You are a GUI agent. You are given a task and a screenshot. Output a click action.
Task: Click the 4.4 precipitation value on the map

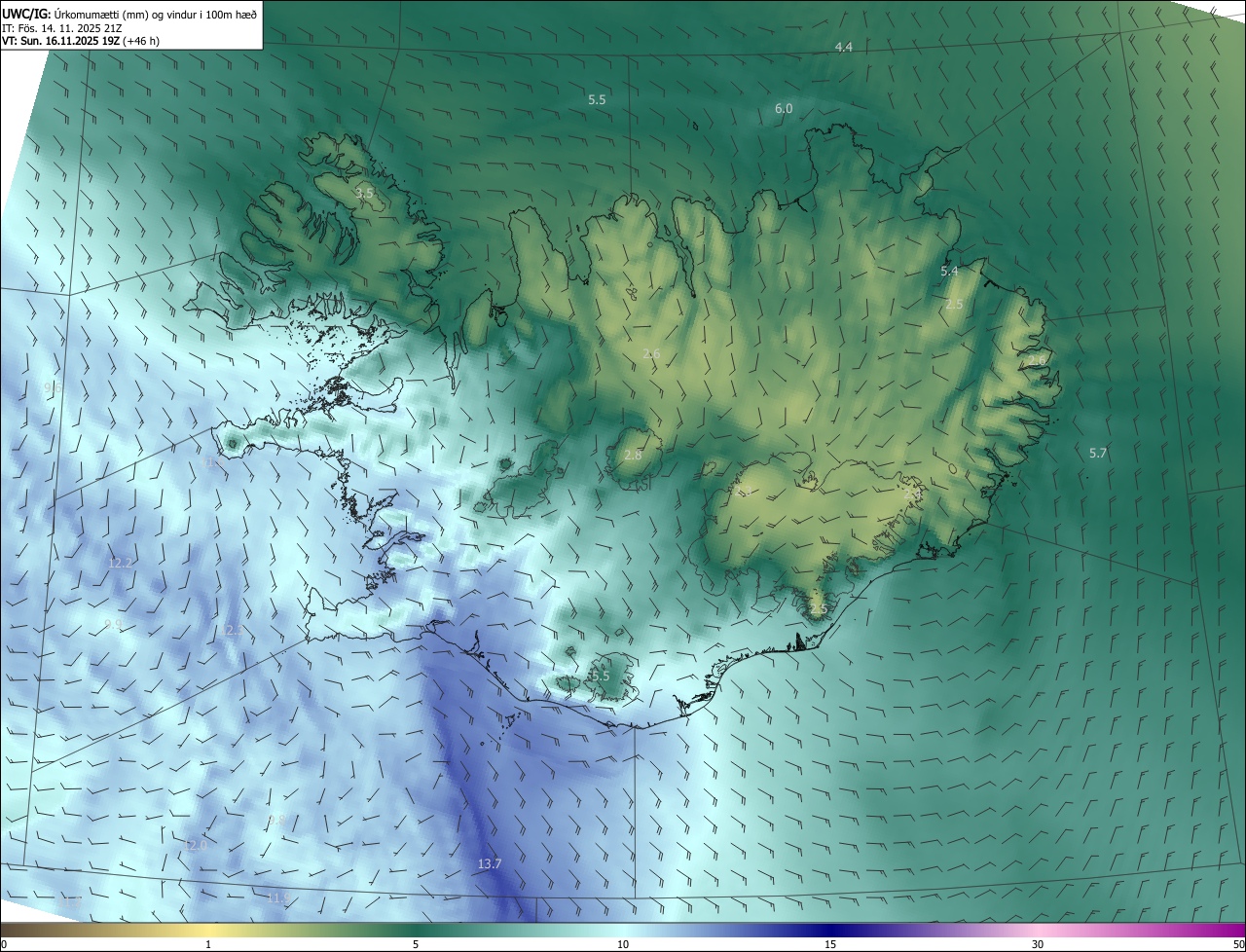point(844,48)
